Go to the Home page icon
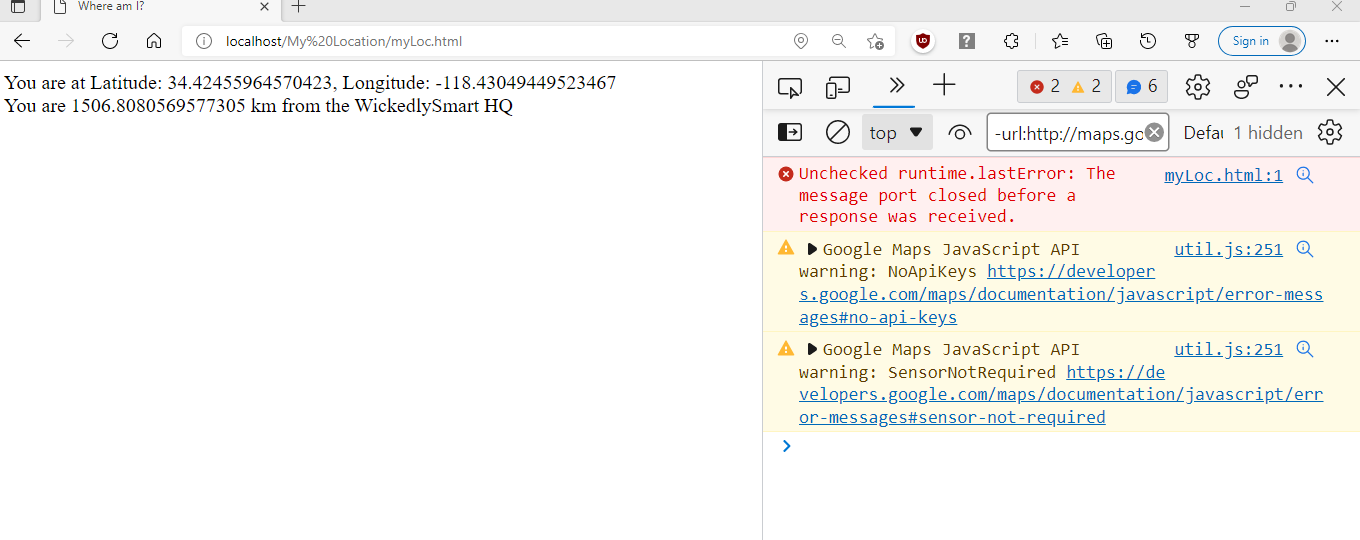The height and width of the screenshot is (540, 1360). pyautogui.click(x=154, y=41)
